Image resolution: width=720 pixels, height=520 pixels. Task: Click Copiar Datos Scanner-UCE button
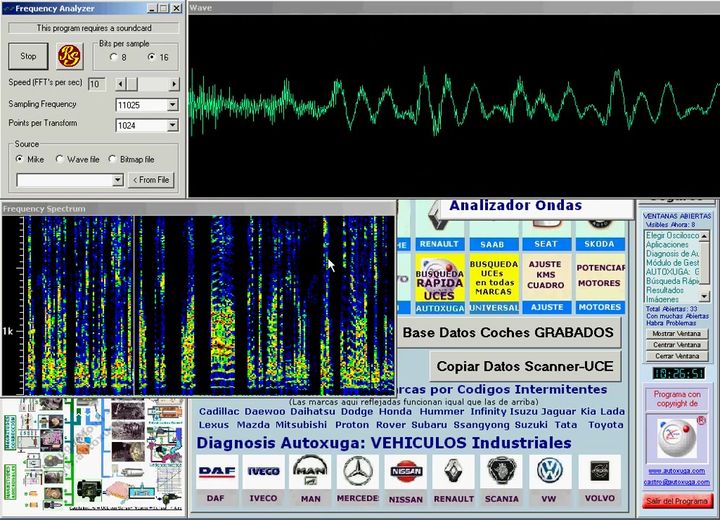(x=525, y=366)
